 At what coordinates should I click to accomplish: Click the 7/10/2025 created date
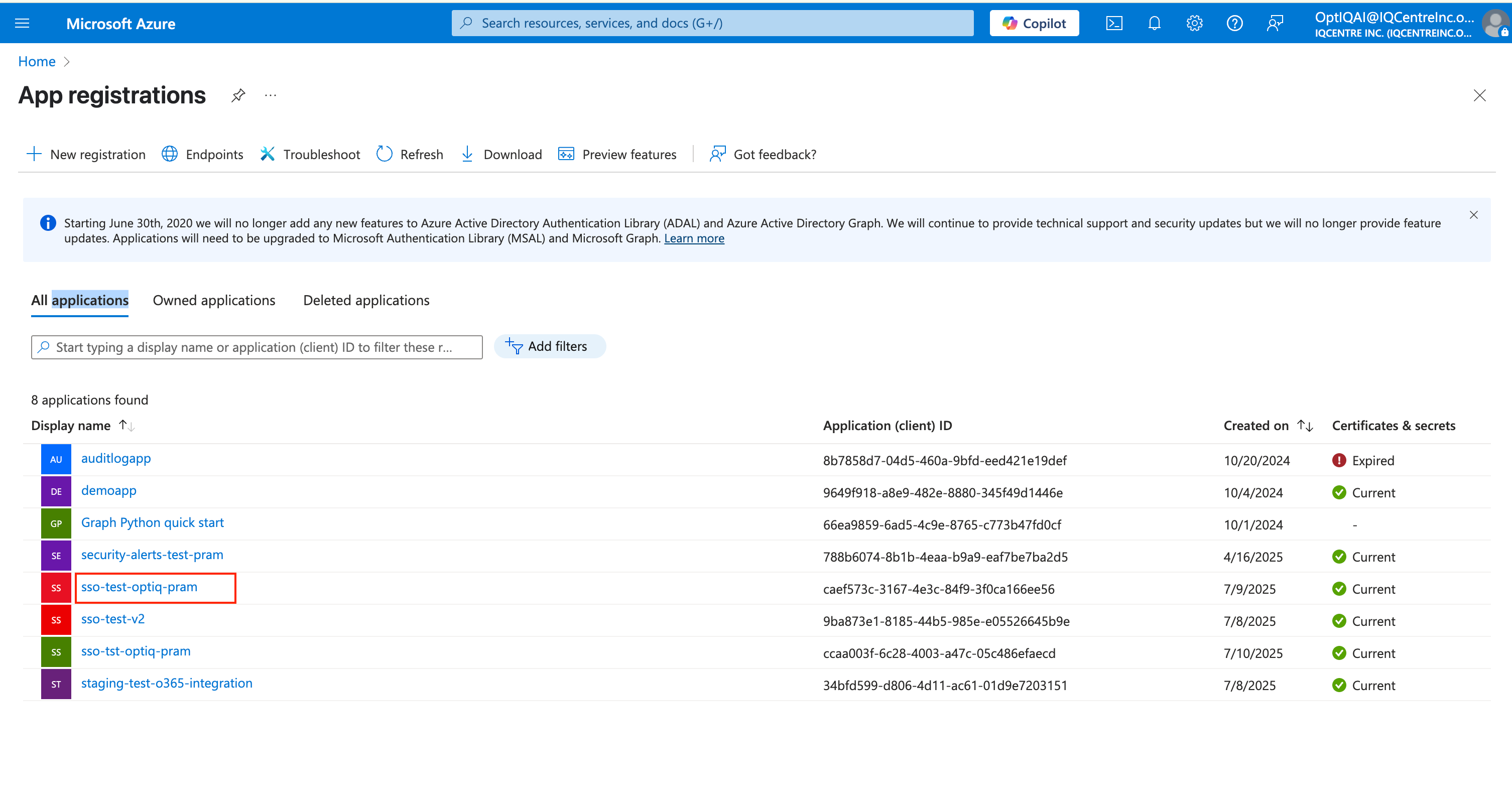click(x=1253, y=653)
